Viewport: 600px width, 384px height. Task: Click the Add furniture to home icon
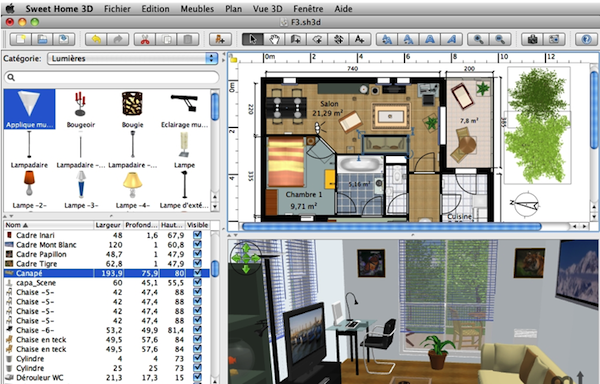click(220, 39)
